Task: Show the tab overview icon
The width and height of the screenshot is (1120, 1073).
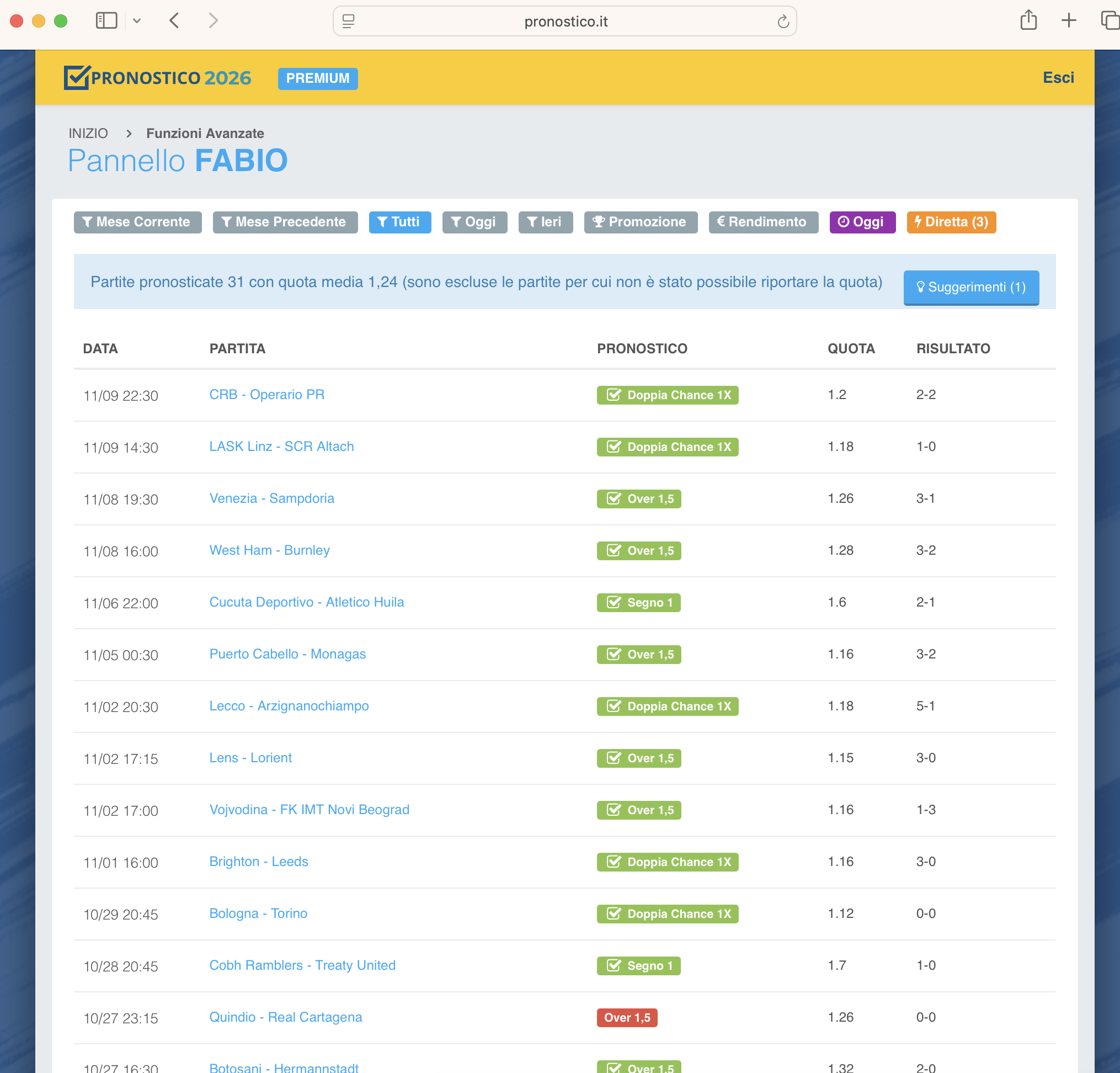Action: (1109, 21)
